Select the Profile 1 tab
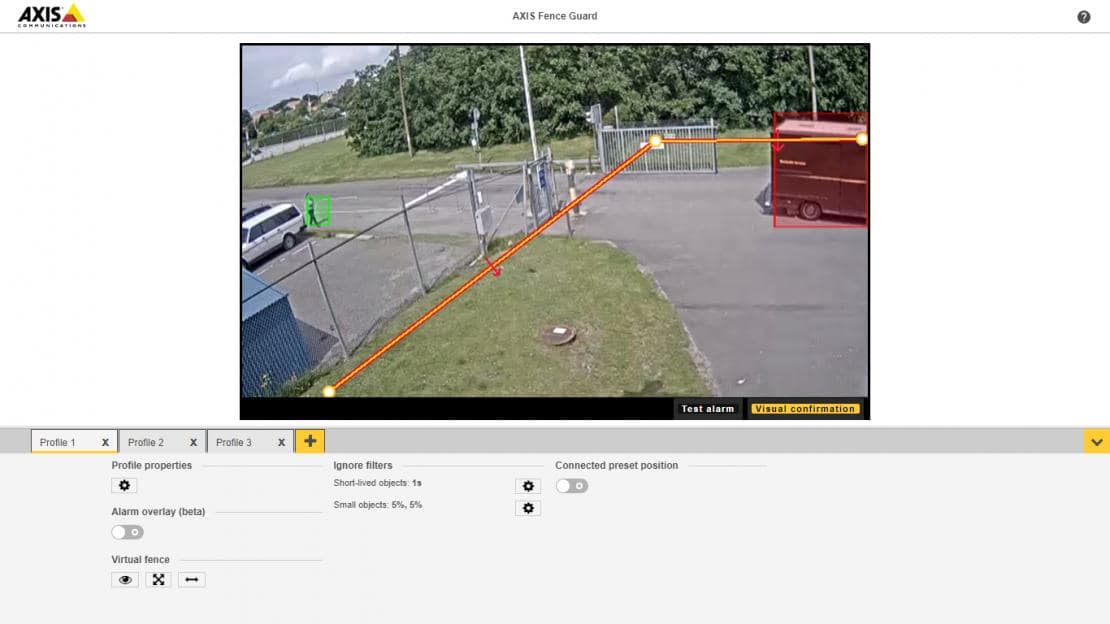Screen dimensions: 1110x624 58,442
